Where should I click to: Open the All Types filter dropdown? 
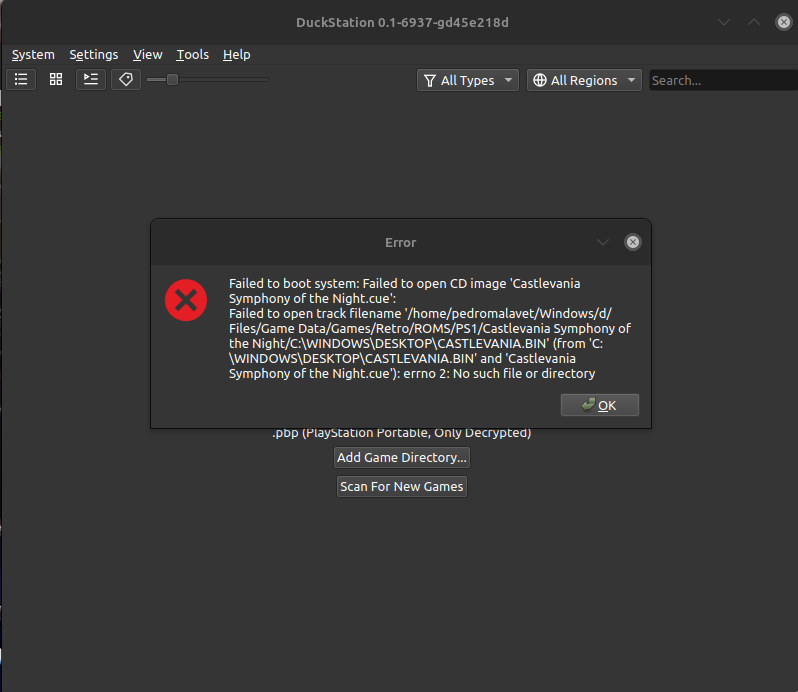point(467,80)
